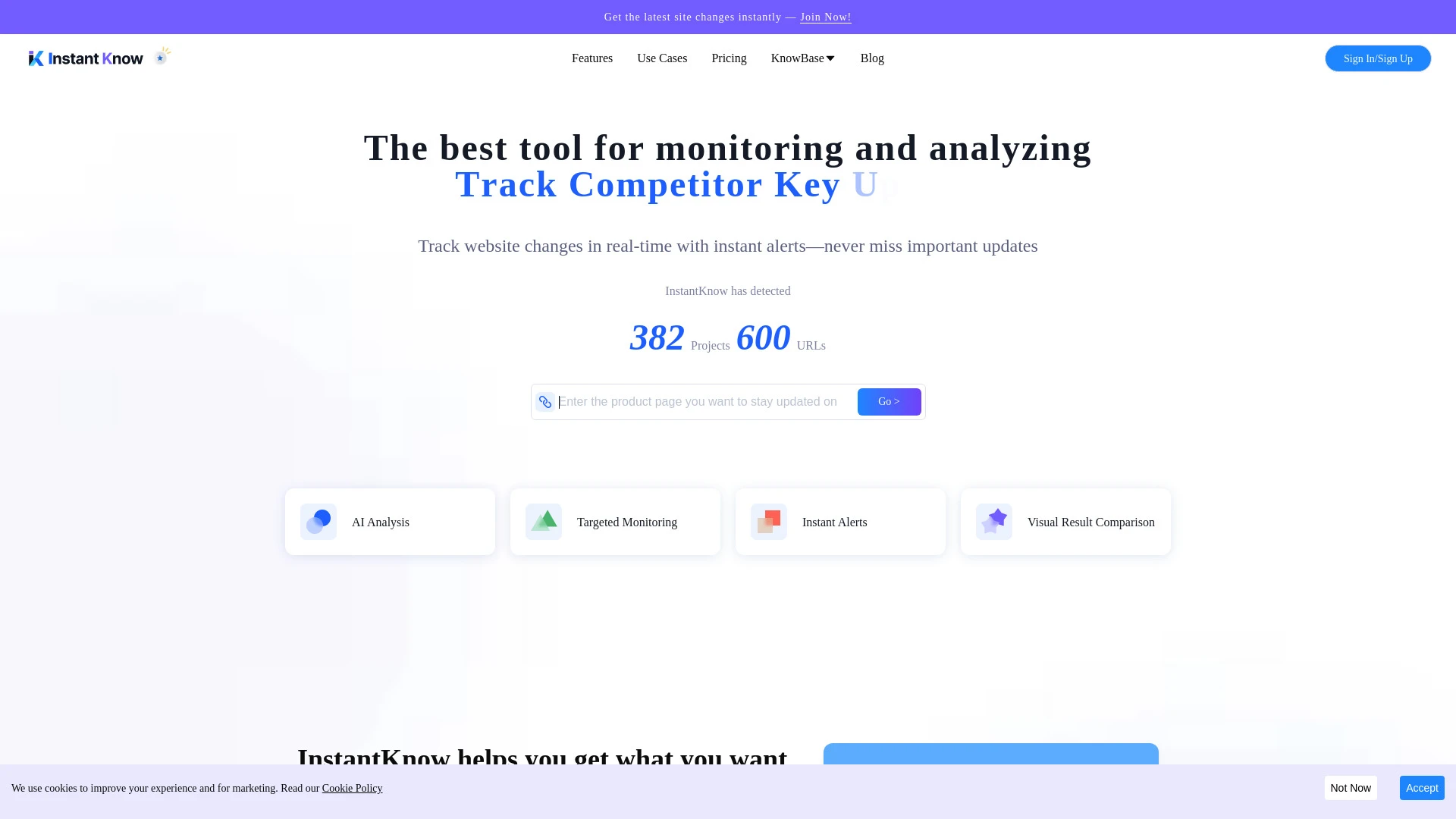Image resolution: width=1456 pixels, height=819 pixels.
Task: Click the InstantKnow logo icon
Action: [x=36, y=58]
